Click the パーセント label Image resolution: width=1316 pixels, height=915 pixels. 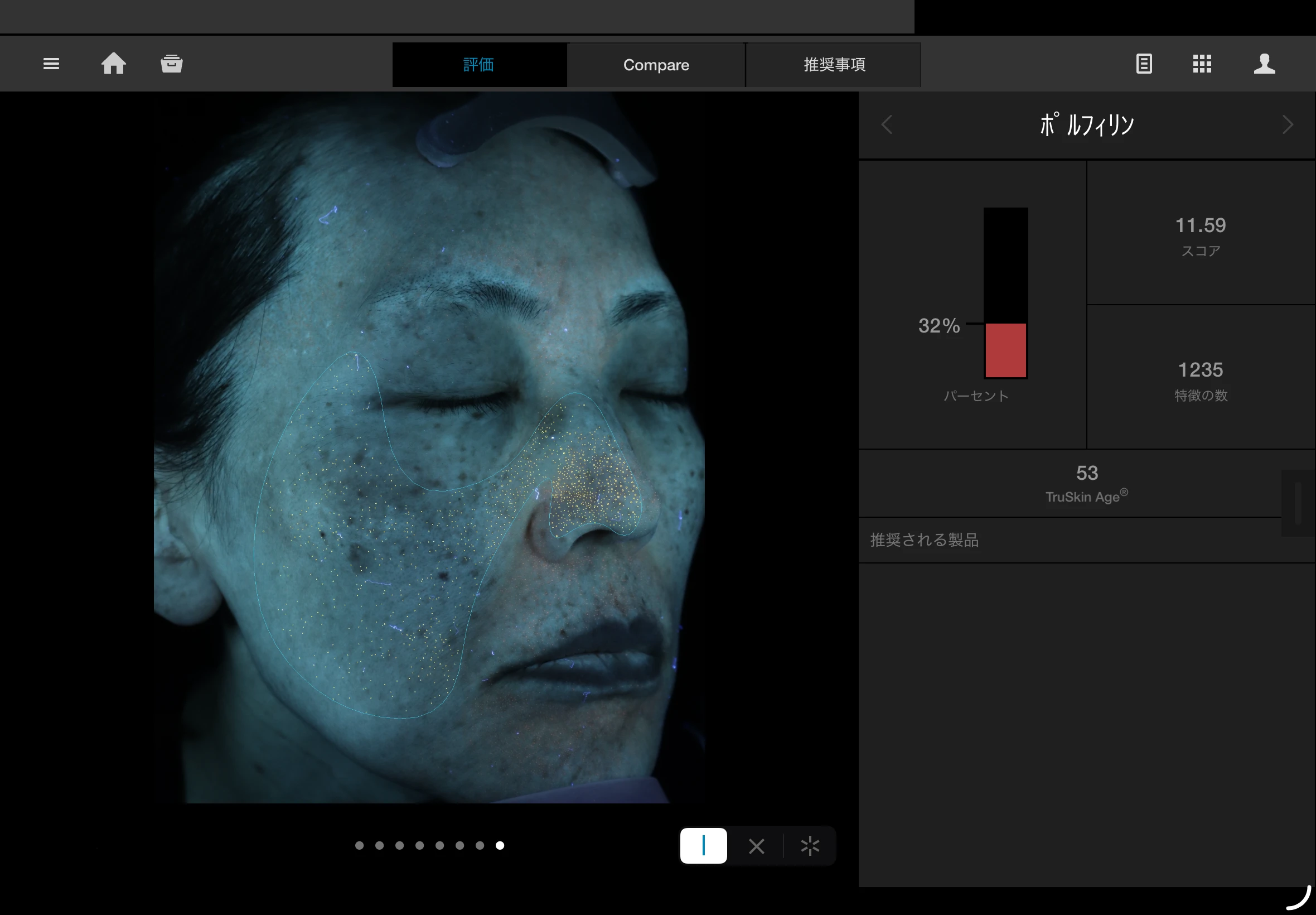coord(976,396)
